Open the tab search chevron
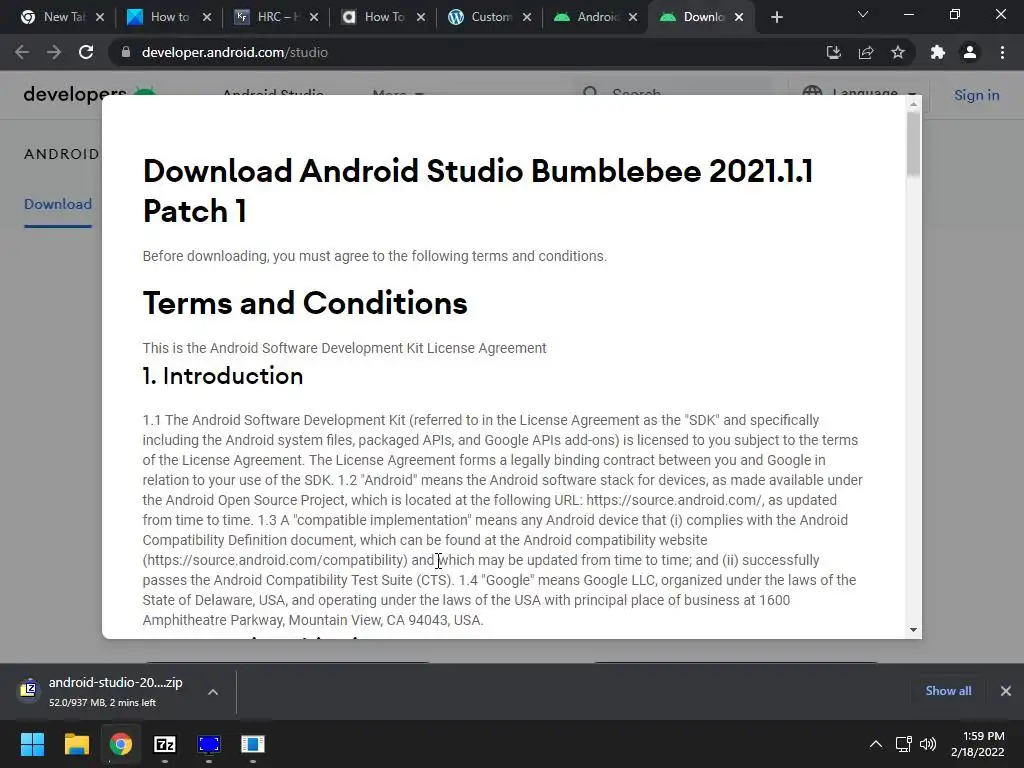 (x=863, y=14)
